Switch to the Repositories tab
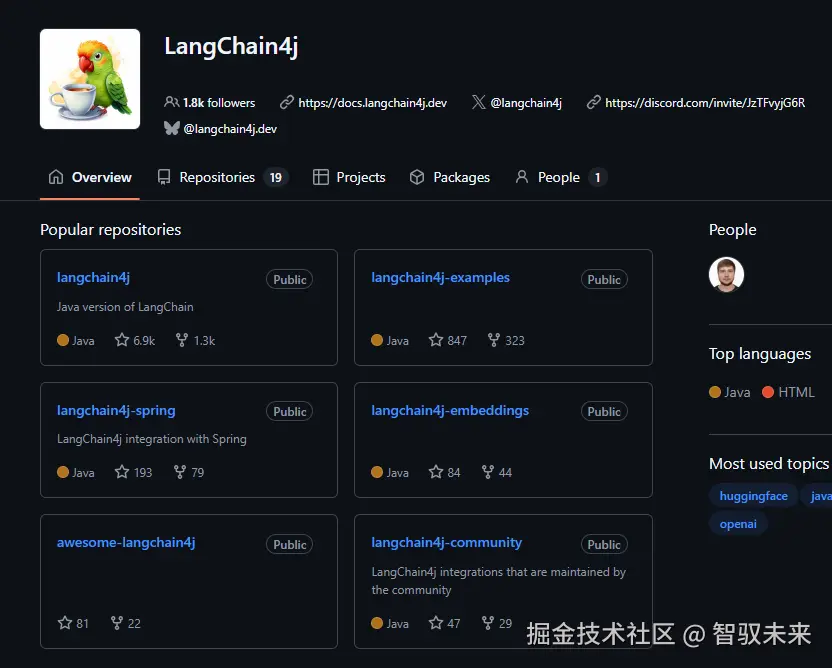Screen dimensions: 832x668 [219, 177]
